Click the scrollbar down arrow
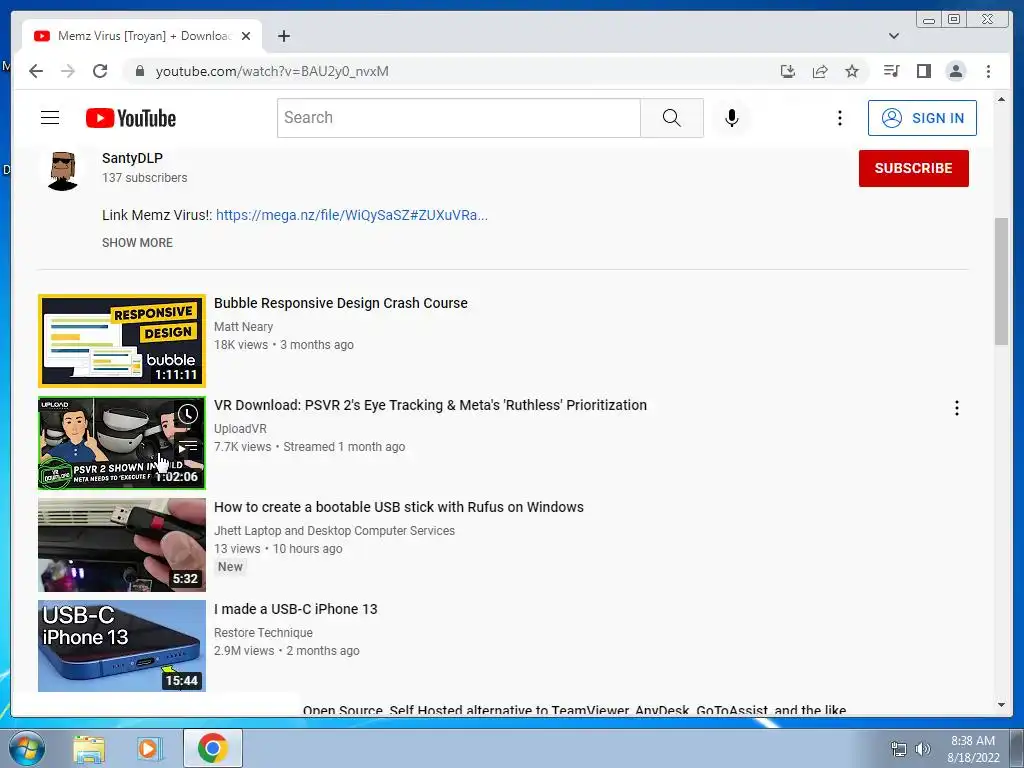Image resolution: width=1024 pixels, height=768 pixels. pyautogui.click(x=1001, y=705)
